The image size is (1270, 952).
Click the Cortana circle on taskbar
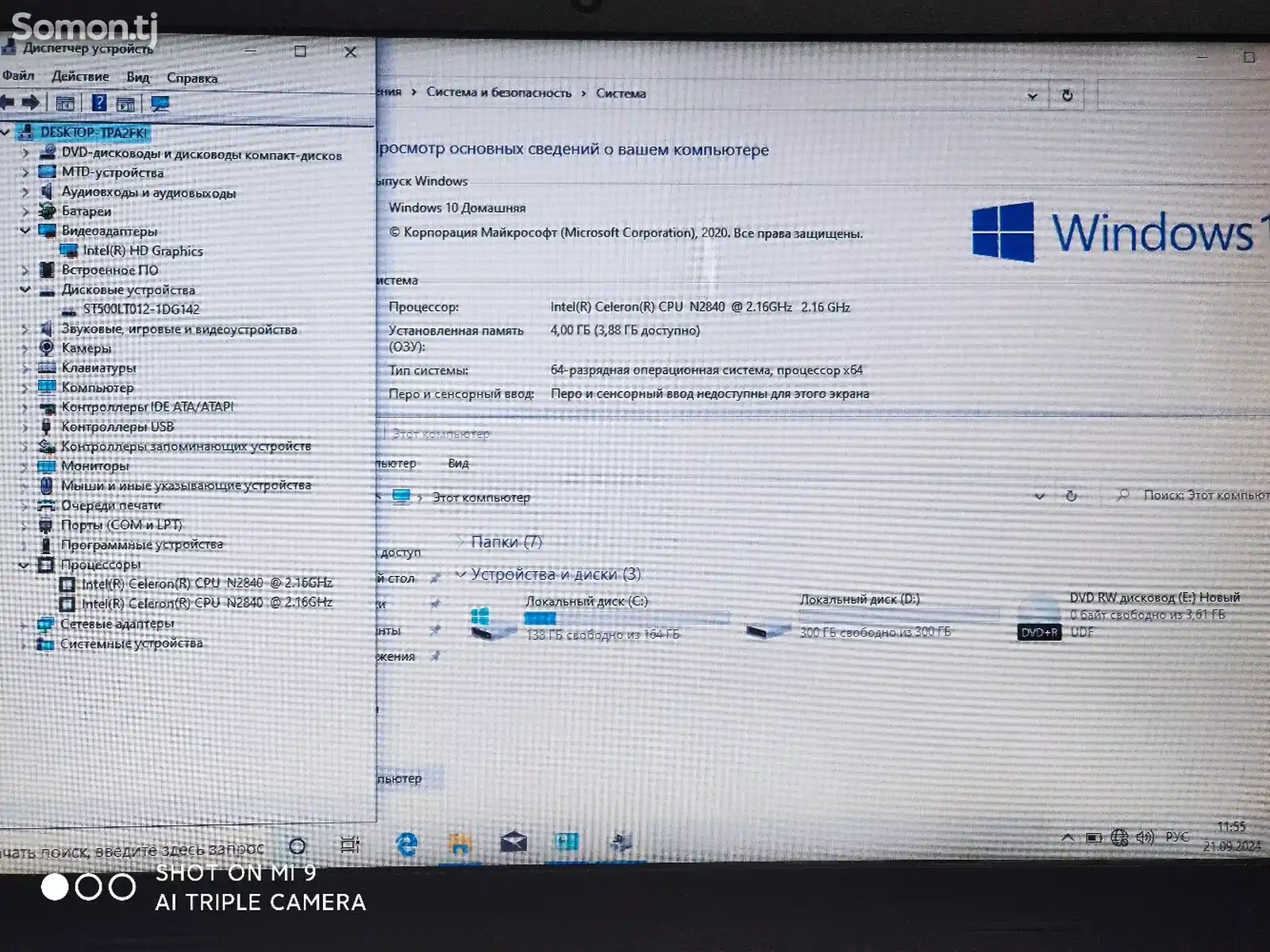click(298, 846)
